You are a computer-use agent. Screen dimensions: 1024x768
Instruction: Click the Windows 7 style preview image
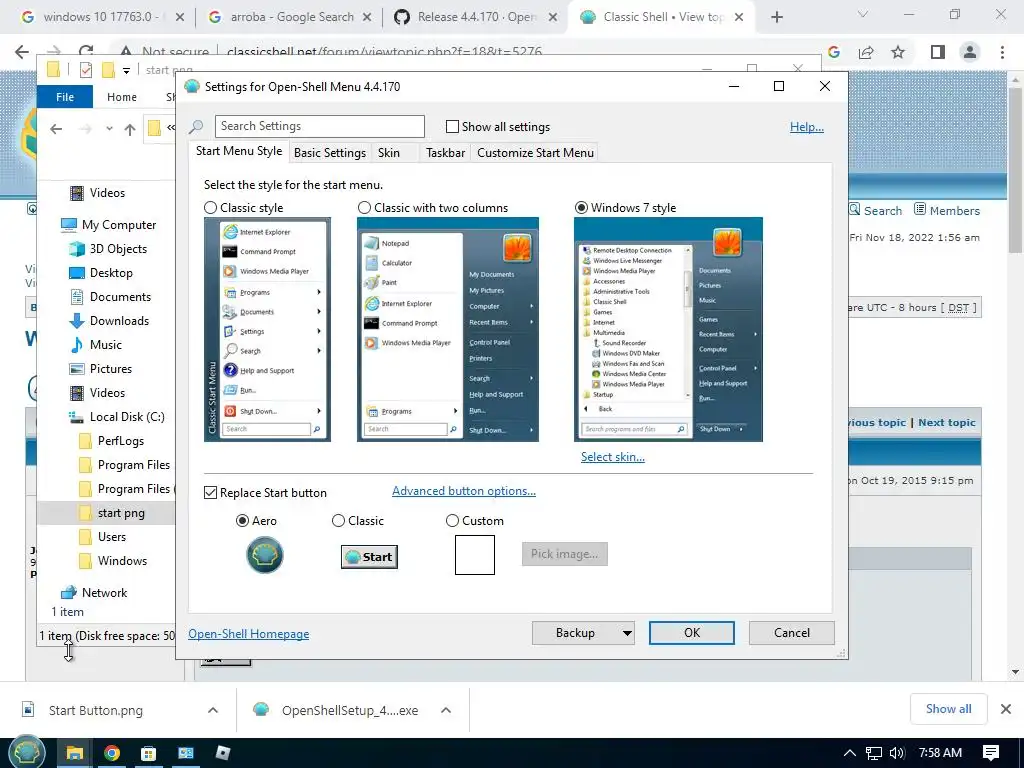668,330
